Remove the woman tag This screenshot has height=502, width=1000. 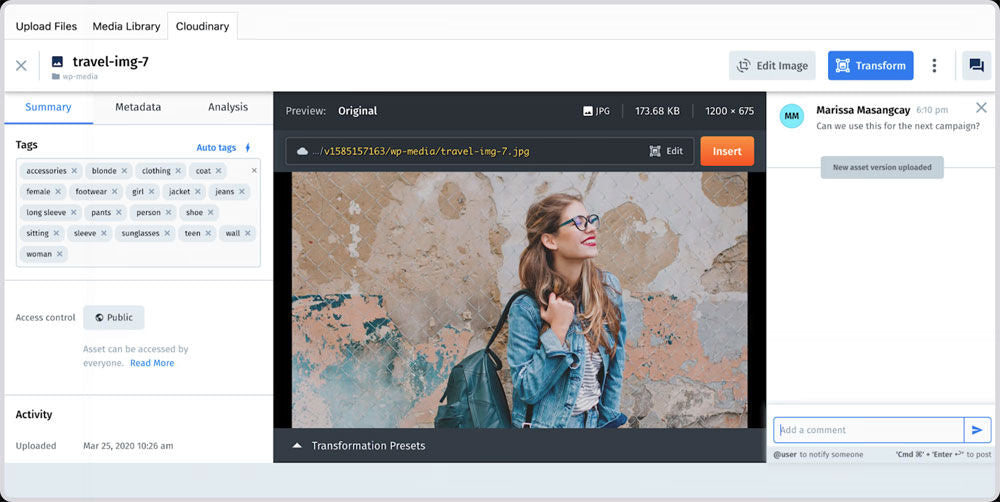[59, 254]
